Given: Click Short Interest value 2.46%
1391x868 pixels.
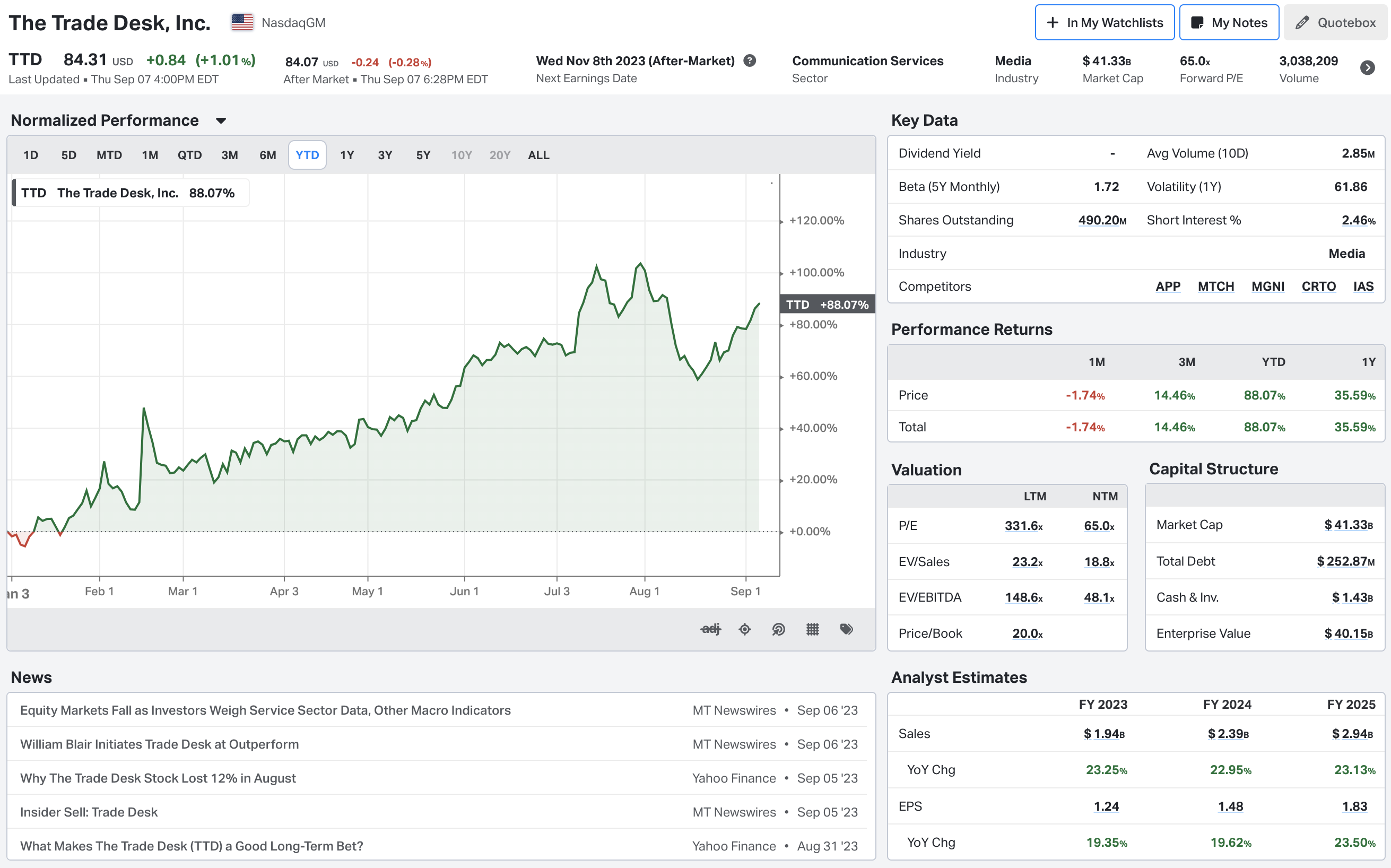Looking at the screenshot, I should pyautogui.click(x=1358, y=220).
